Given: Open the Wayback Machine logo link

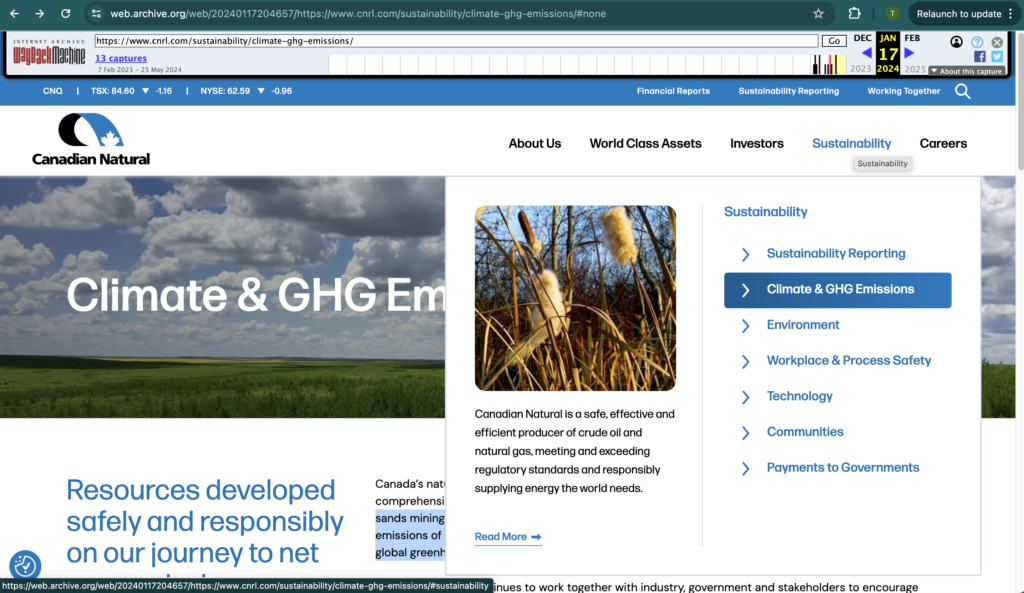Looking at the screenshot, I should pos(49,54).
